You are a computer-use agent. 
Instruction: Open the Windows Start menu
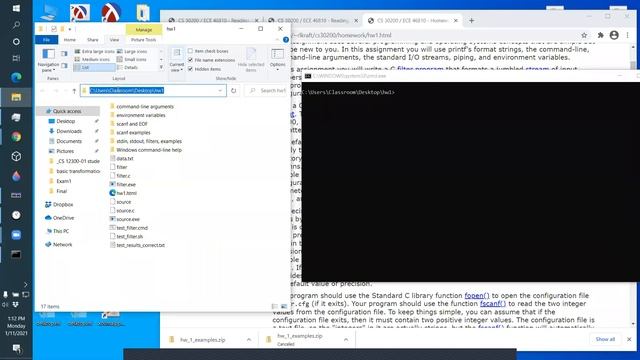coord(16,8)
